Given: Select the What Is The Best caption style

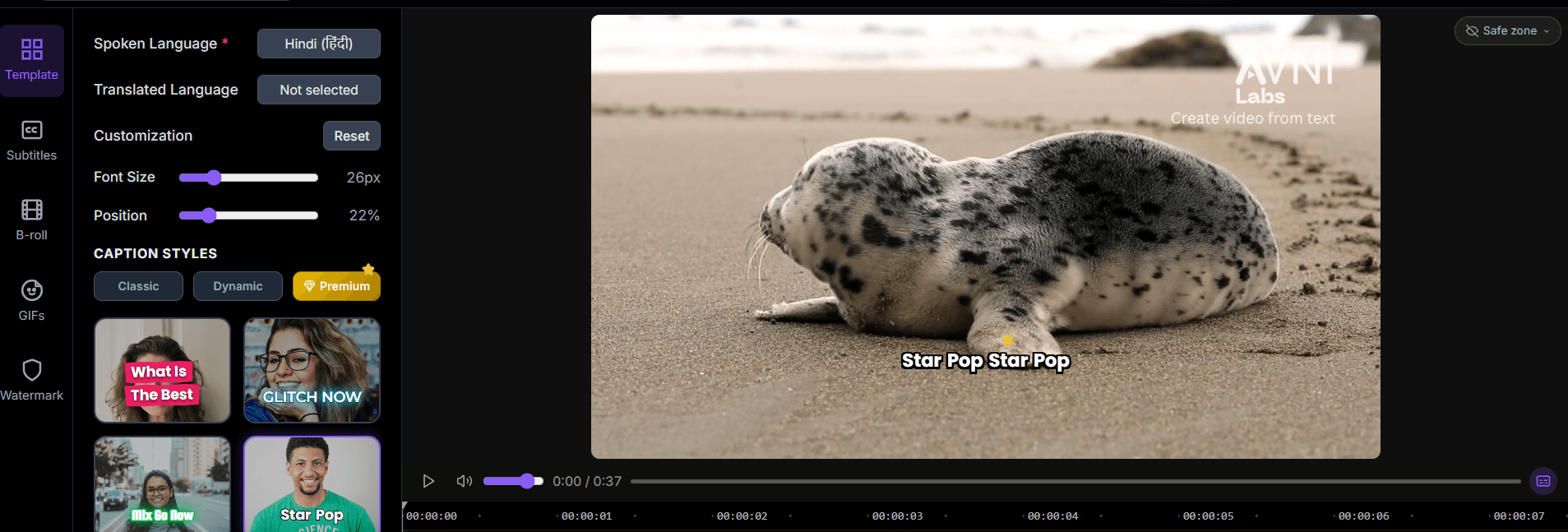Looking at the screenshot, I should click(x=162, y=370).
